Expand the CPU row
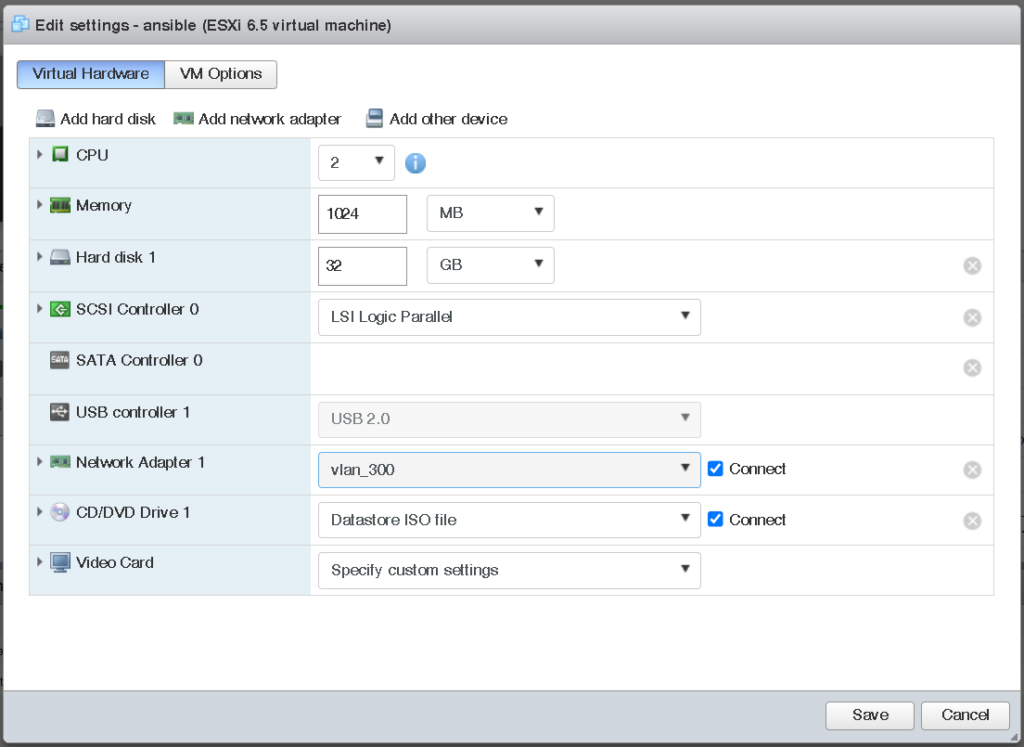Image resolution: width=1024 pixels, height=747 pixels. (x=40, y=155)
